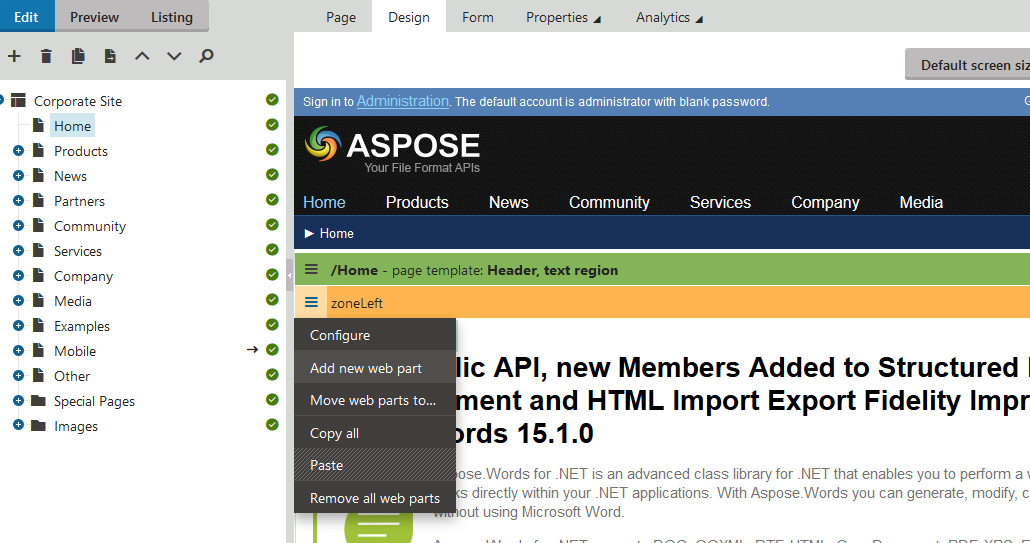Open the zoneLeft hamburger menu icon
Screen dimensions: 1030x543
(x=311, y=303)
